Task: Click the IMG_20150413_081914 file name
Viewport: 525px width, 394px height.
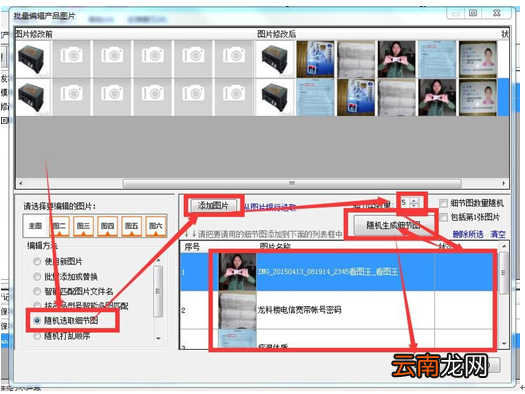Action: [x=327, y=271]
